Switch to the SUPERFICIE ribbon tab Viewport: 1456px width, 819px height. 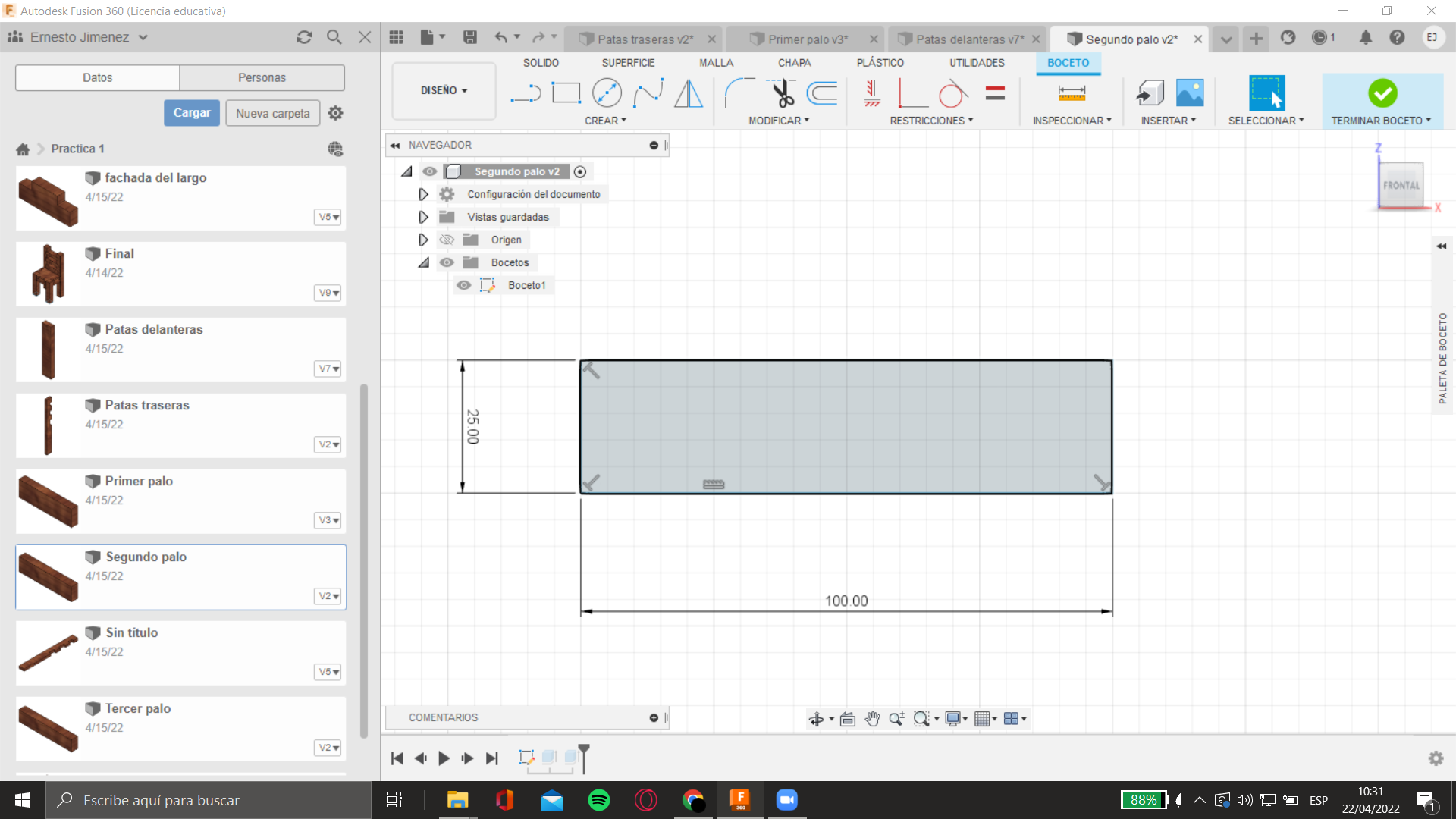click(628, 63)
